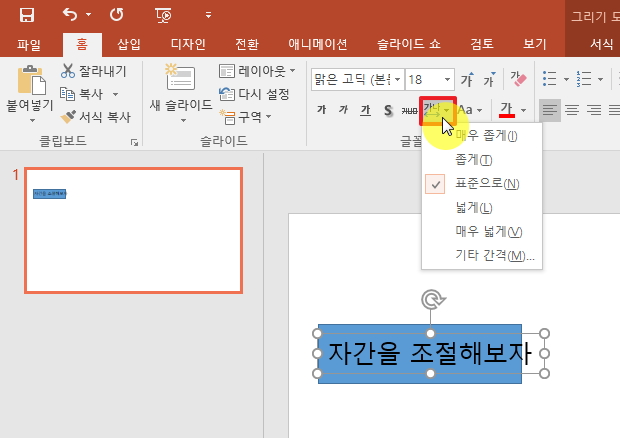The width and height of the screenshot is (620, 438).
Task: Toggle text shadow S icon
Action: (388, 110)
